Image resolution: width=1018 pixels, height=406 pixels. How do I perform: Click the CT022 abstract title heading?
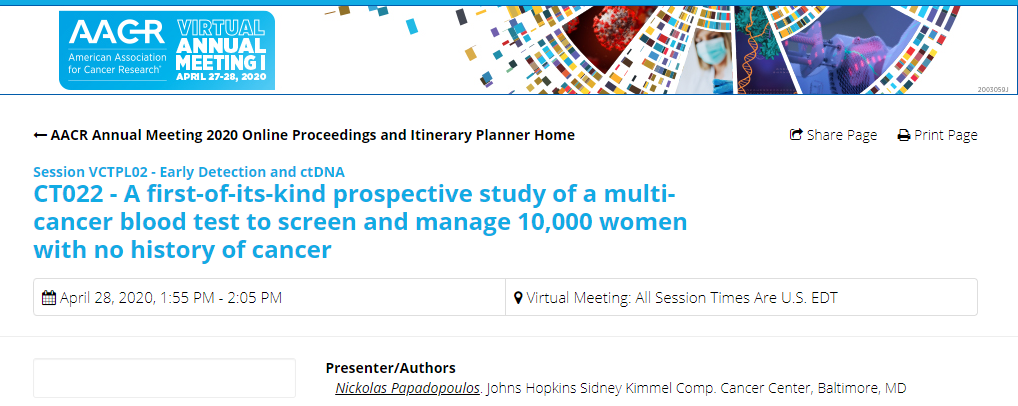(360, 222)
